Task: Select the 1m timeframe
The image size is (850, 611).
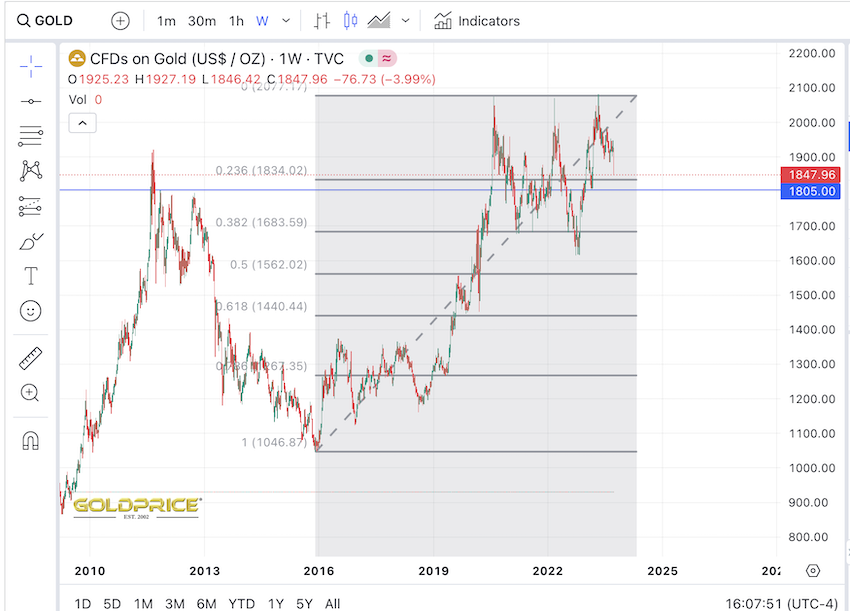Action: tap(166, 21)
